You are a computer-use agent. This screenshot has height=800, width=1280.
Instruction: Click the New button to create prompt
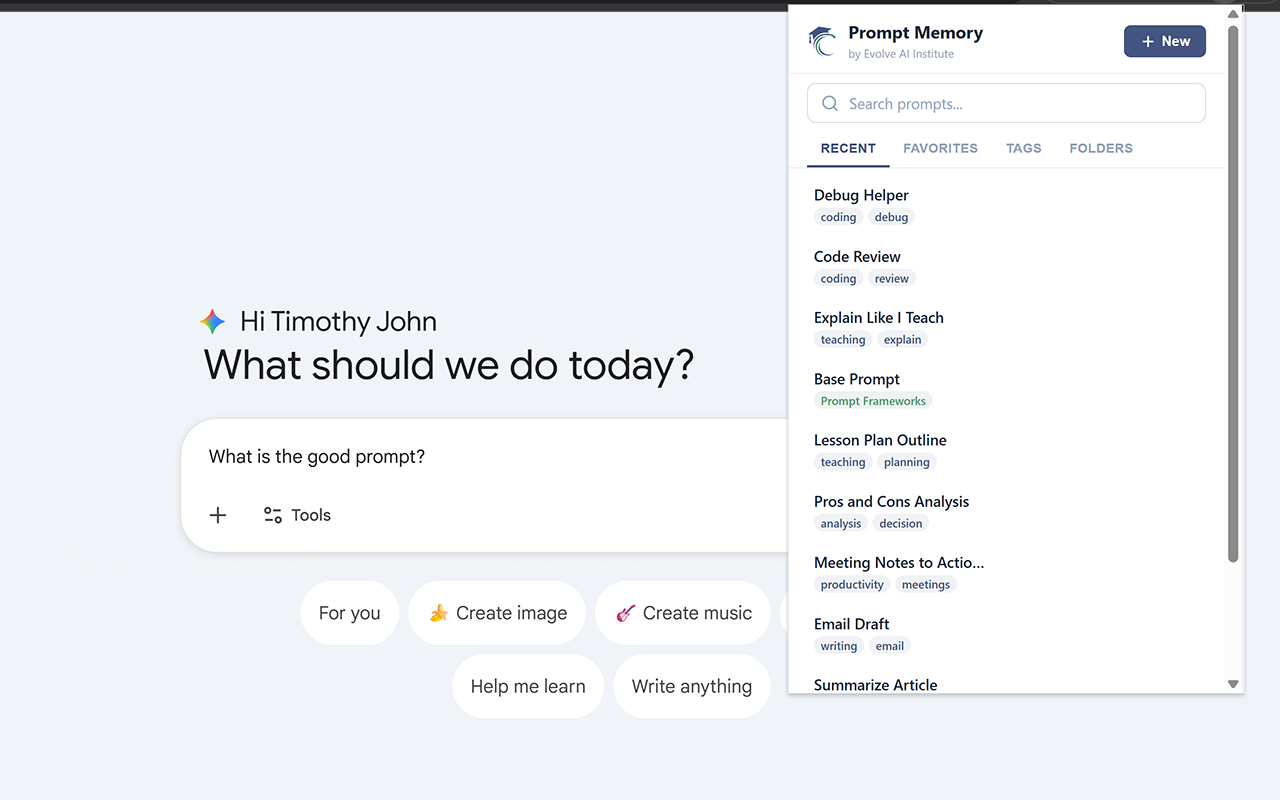click(x=1164, y=41)
